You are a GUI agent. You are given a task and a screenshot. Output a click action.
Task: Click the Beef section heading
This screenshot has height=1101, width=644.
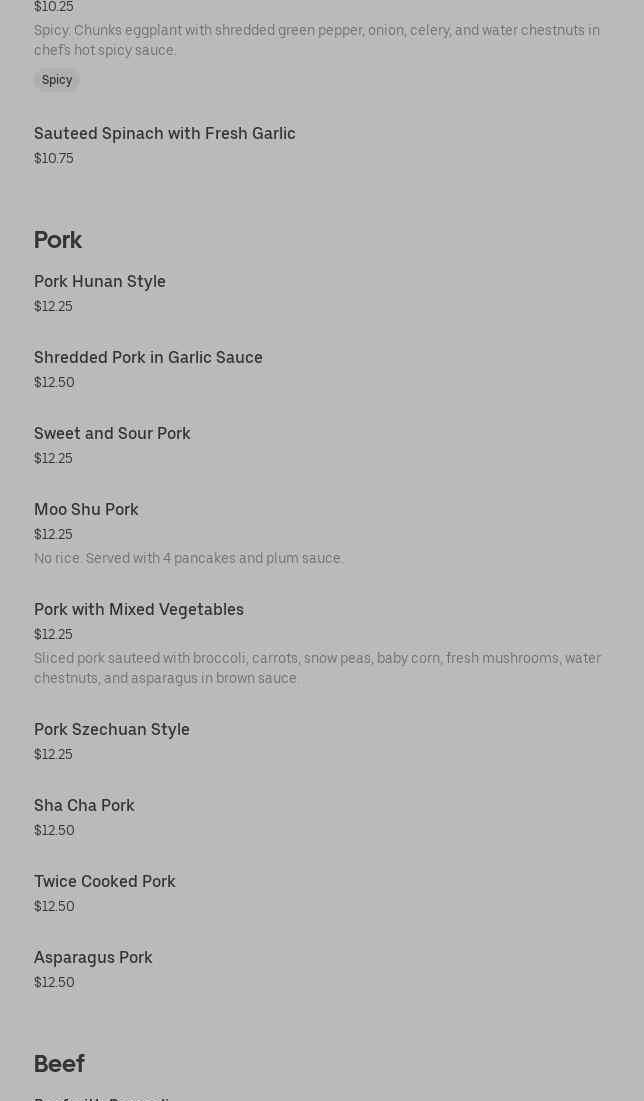click(59, 1064)
